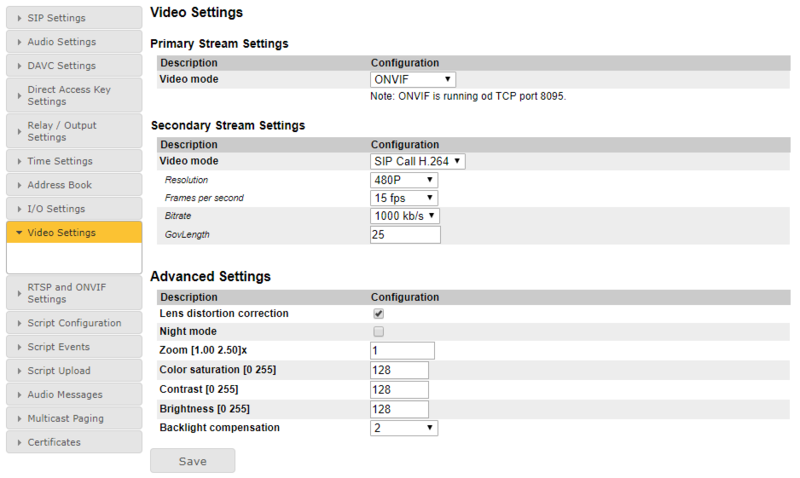Click the Save button

pyautogui.click(x=192, y=461)
